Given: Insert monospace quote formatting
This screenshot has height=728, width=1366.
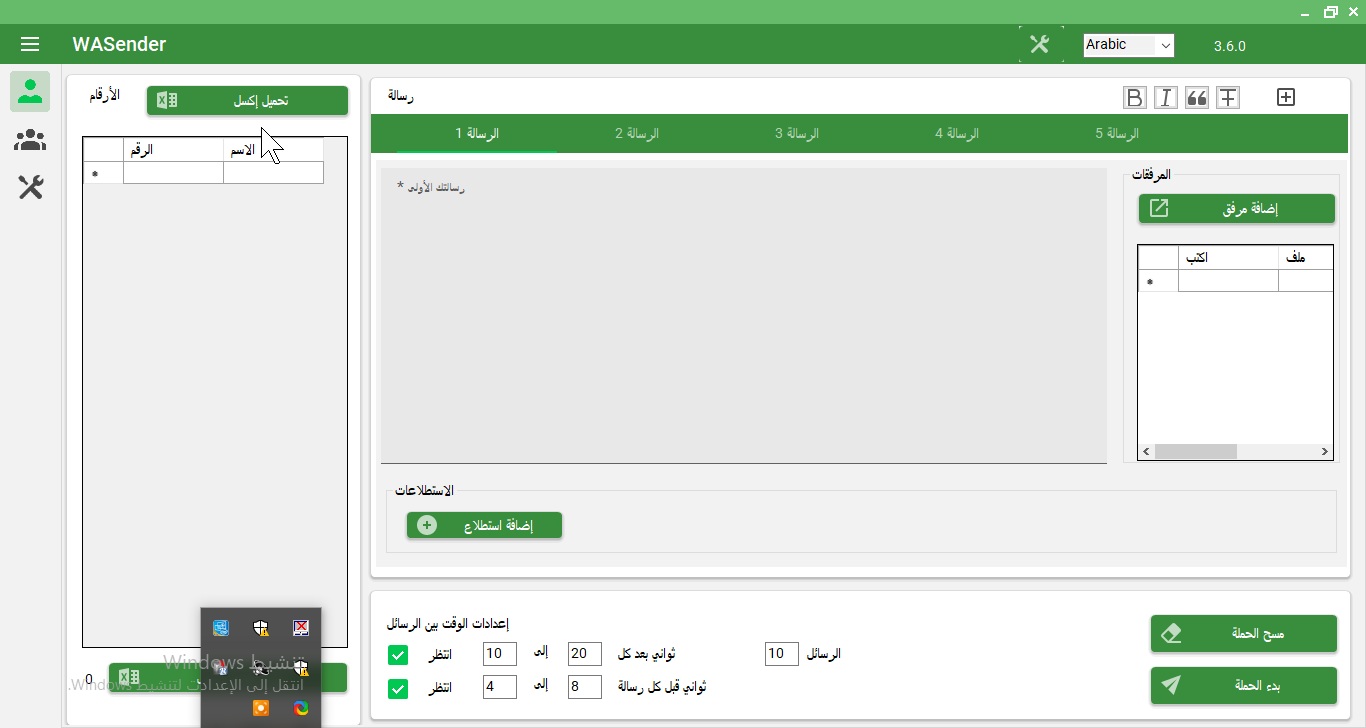Looking at the screenshot, I should (x=1196, y=97).
